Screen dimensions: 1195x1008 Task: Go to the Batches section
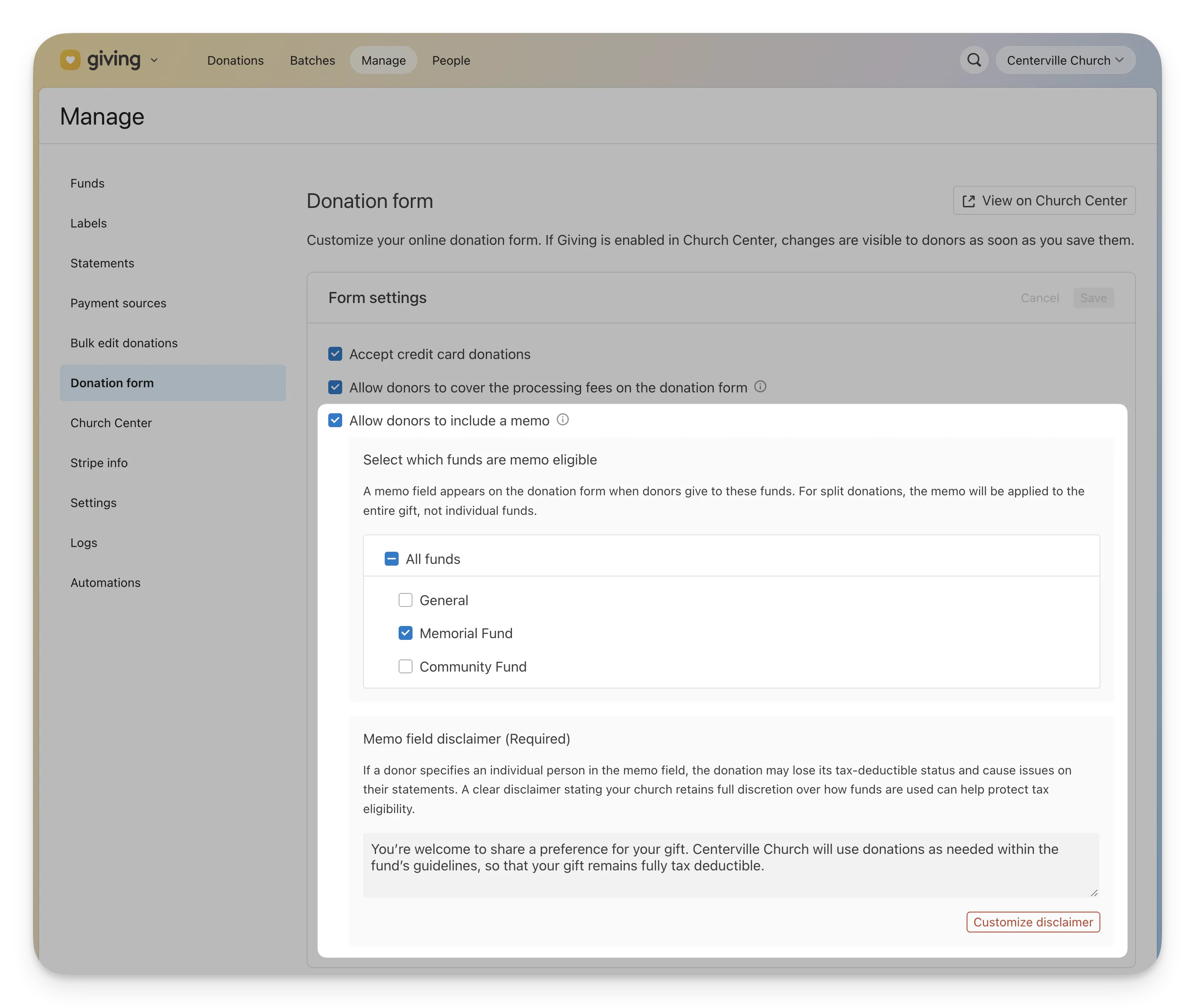click(312, 60)
